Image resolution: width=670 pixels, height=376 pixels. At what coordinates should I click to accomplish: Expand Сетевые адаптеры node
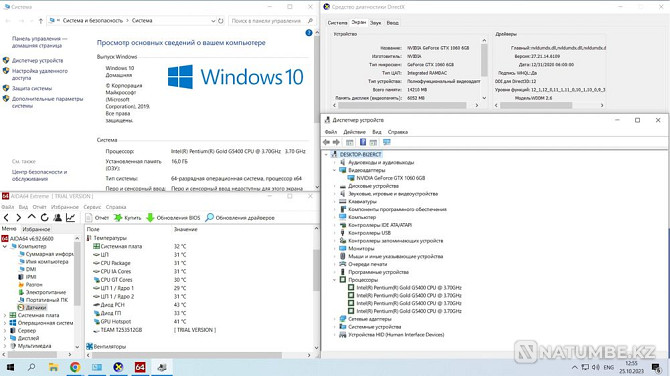pos(335,319)
